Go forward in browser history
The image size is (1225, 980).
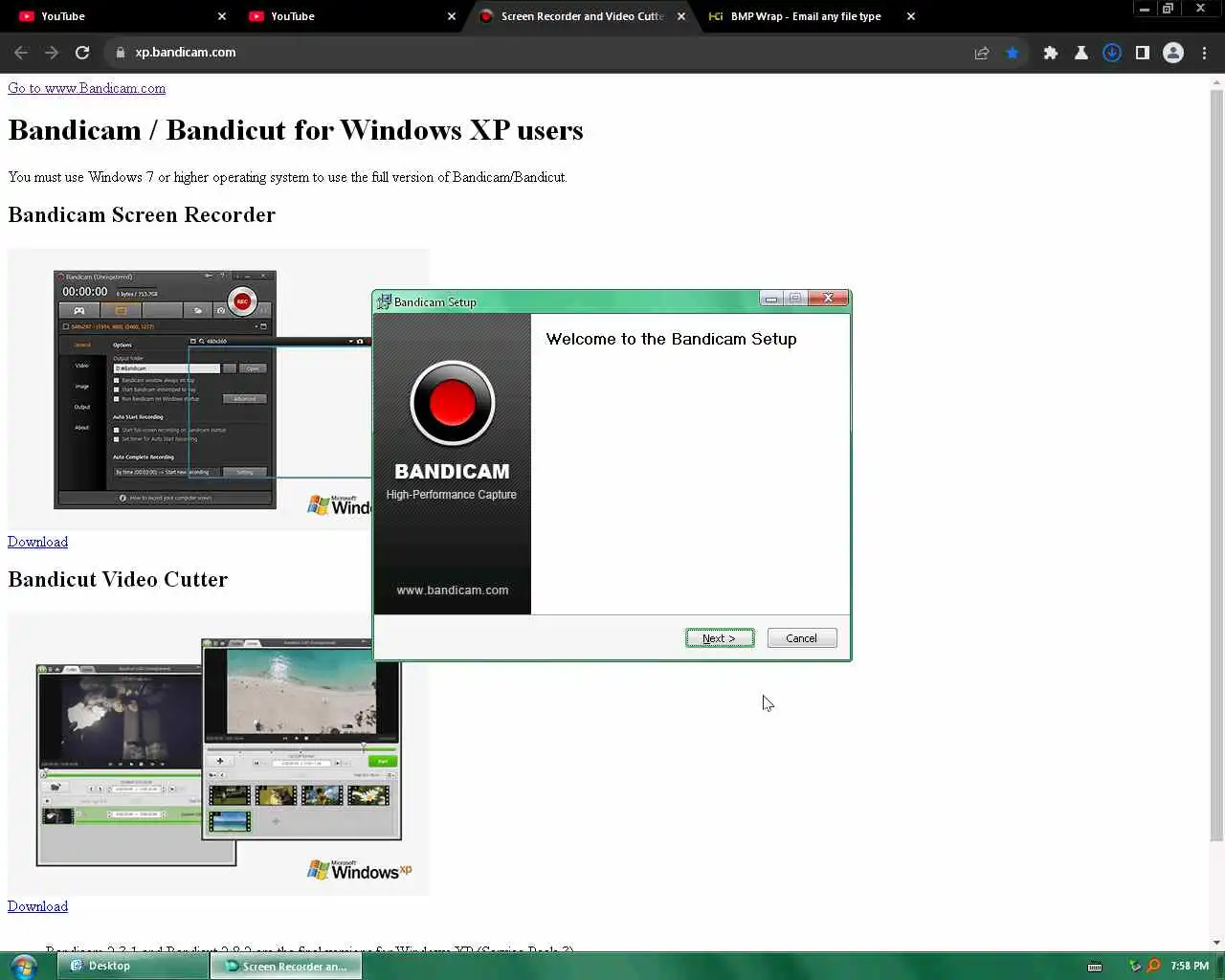click(52, 53)
